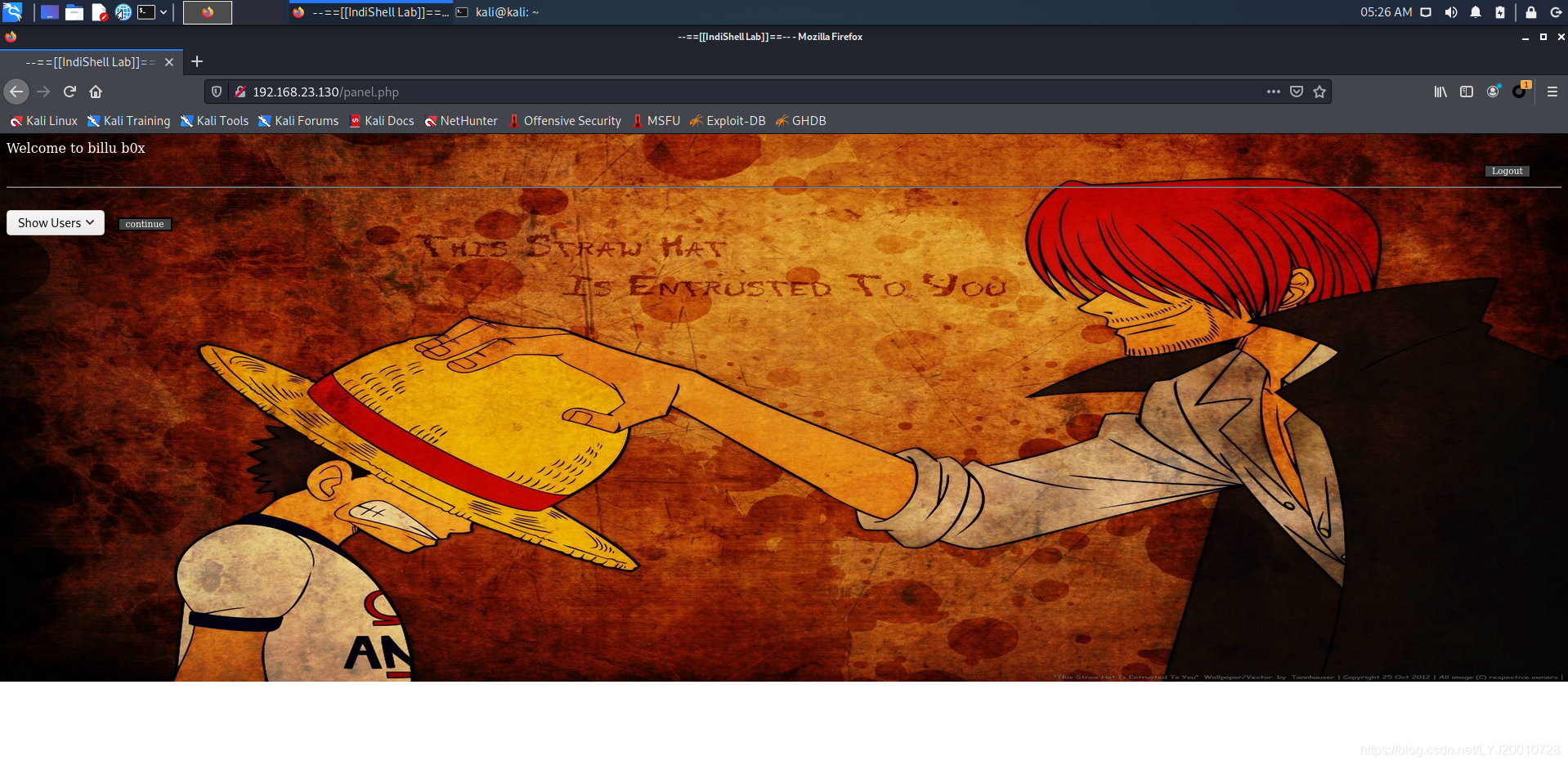
Task: Open the Library icon in toolbar
Action: point(1440,92)
